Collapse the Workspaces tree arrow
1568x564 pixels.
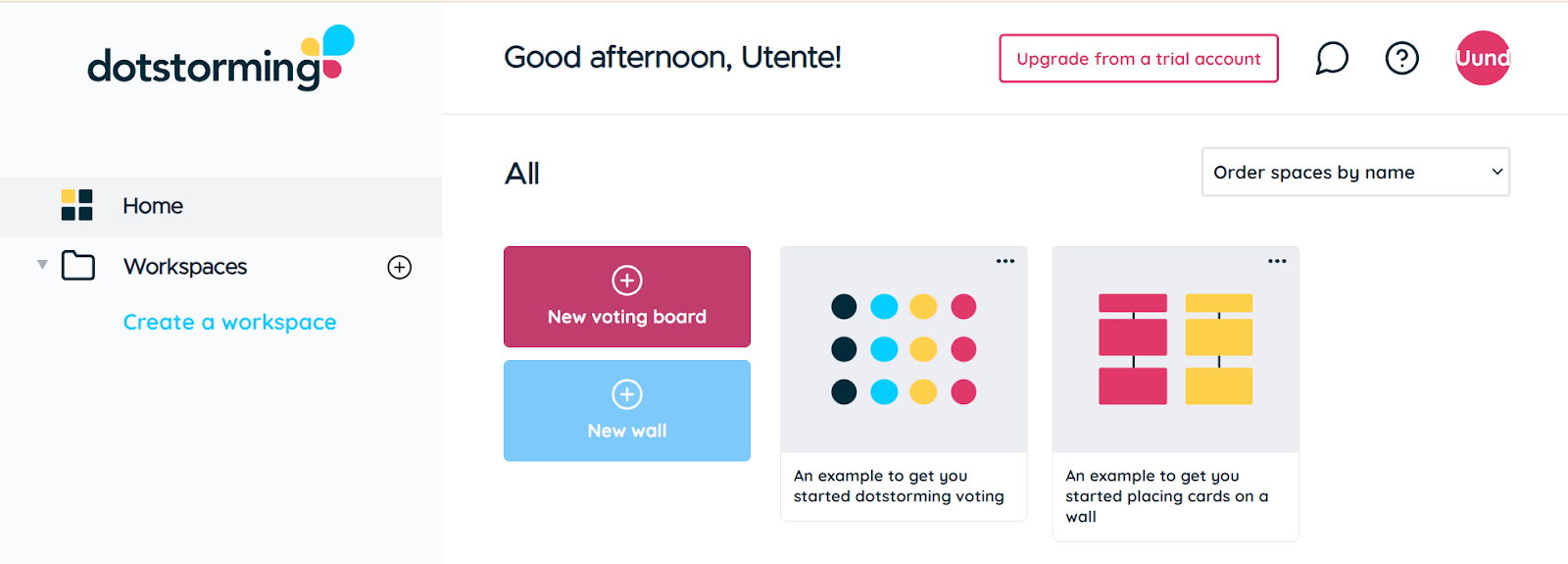pos(42,265)
